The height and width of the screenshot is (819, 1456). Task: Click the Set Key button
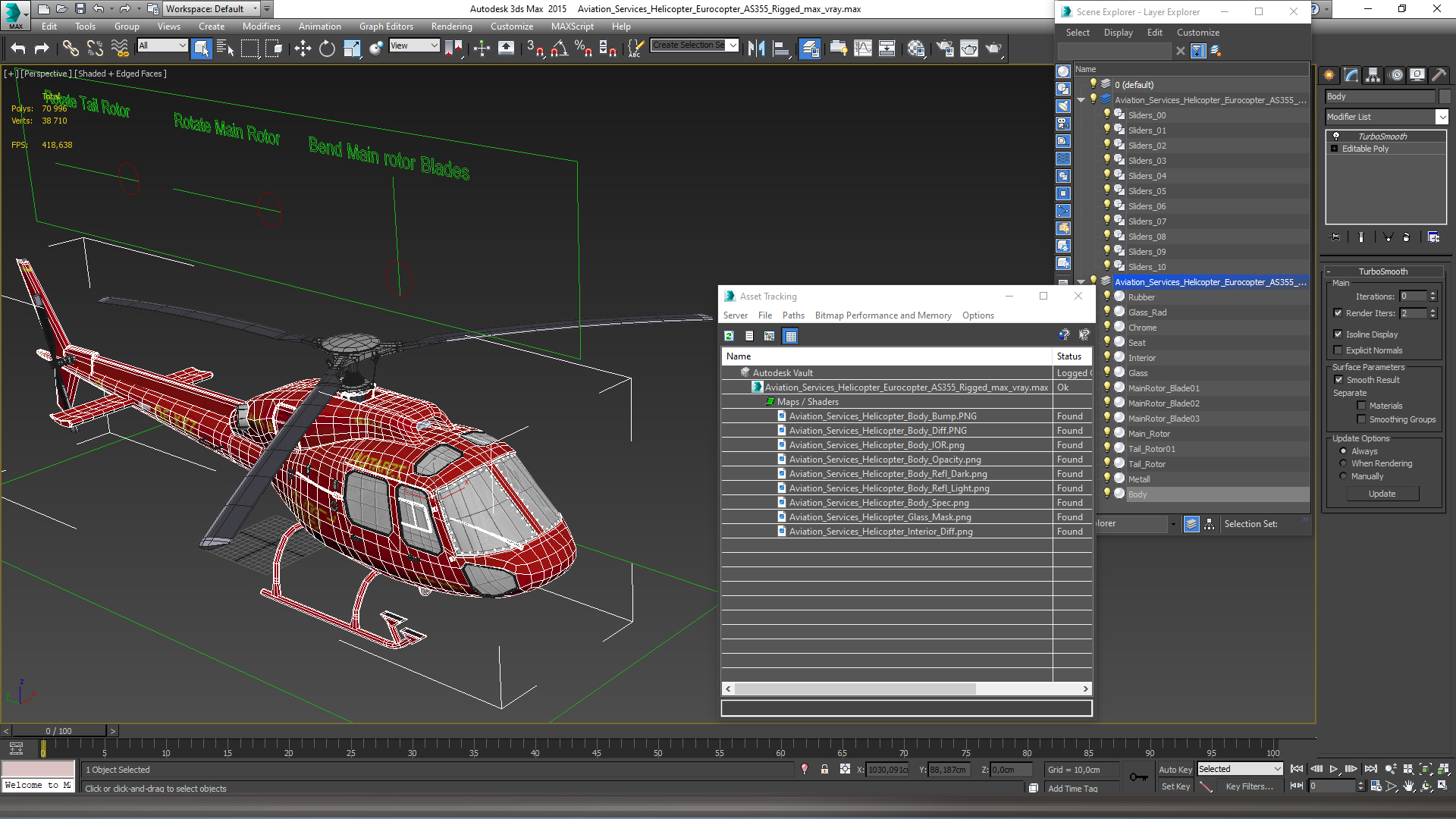(x=1175, y=786)
